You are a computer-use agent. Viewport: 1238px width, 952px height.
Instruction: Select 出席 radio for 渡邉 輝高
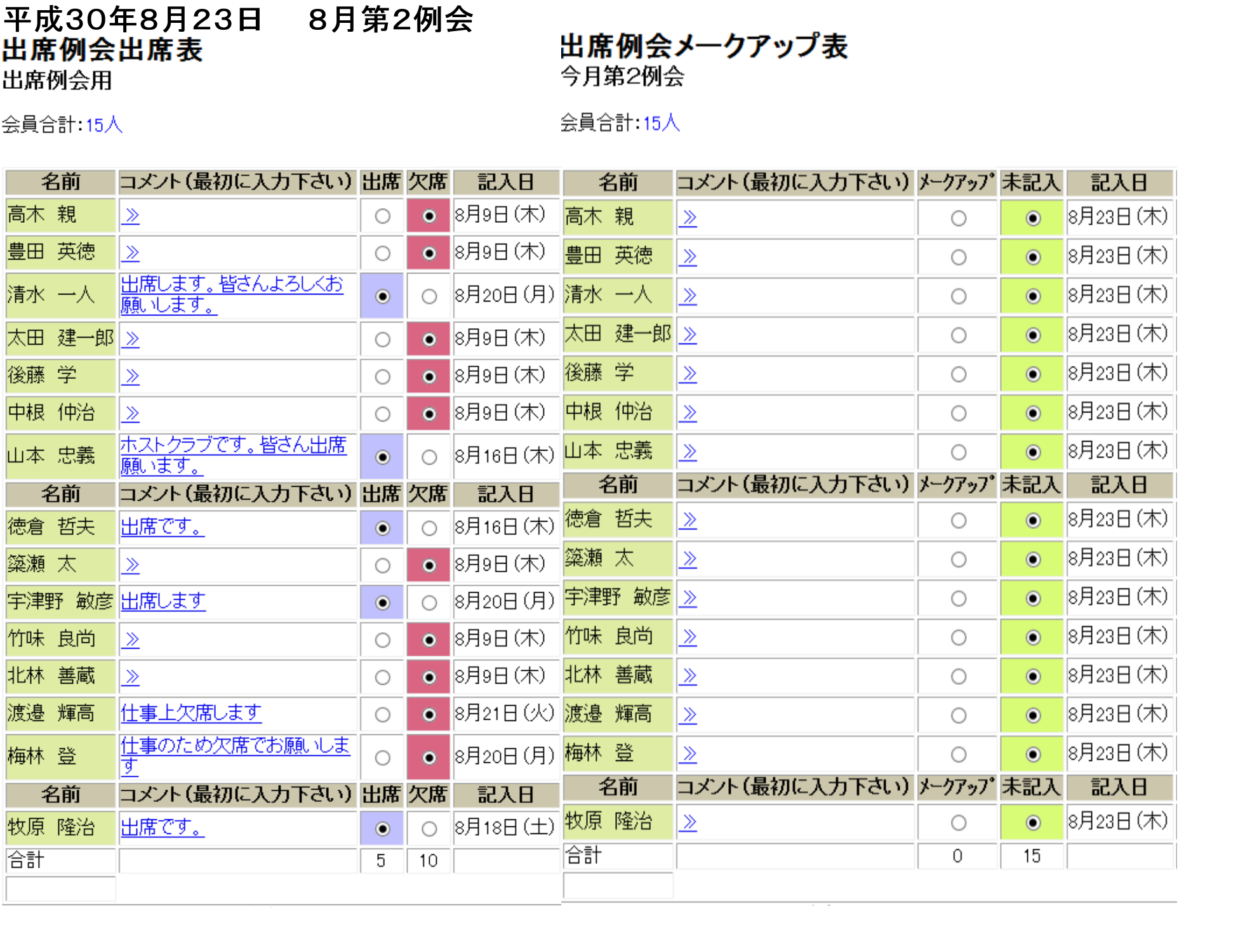point(382,715)
